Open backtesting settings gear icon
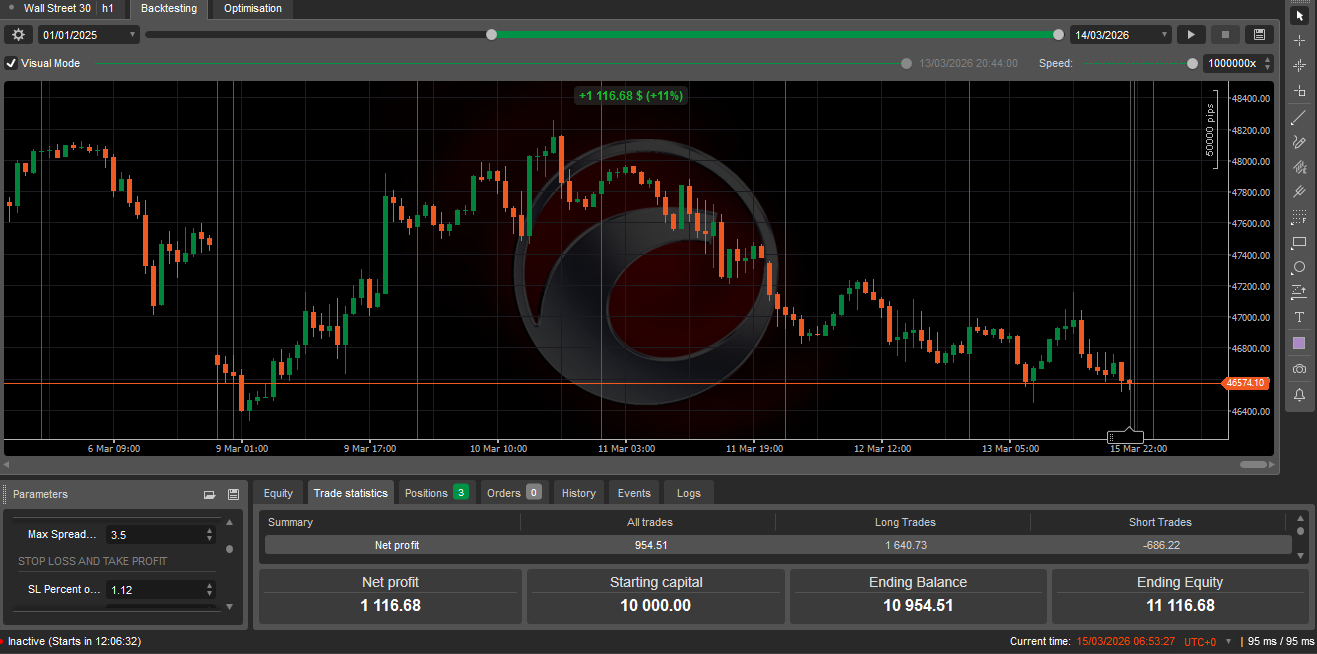This screenshot has height=654, width=1317. tap(18, 35)
